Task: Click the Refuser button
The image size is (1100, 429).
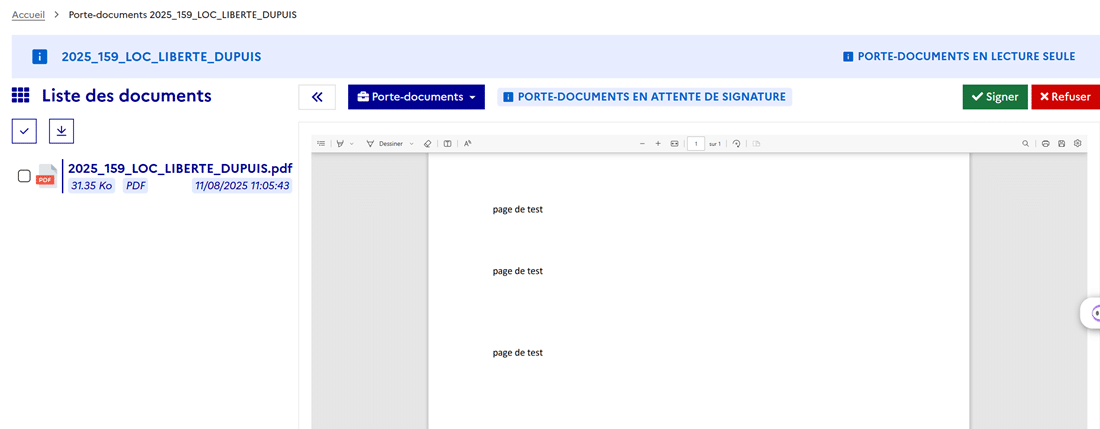Action: [x=1065, y=97]
